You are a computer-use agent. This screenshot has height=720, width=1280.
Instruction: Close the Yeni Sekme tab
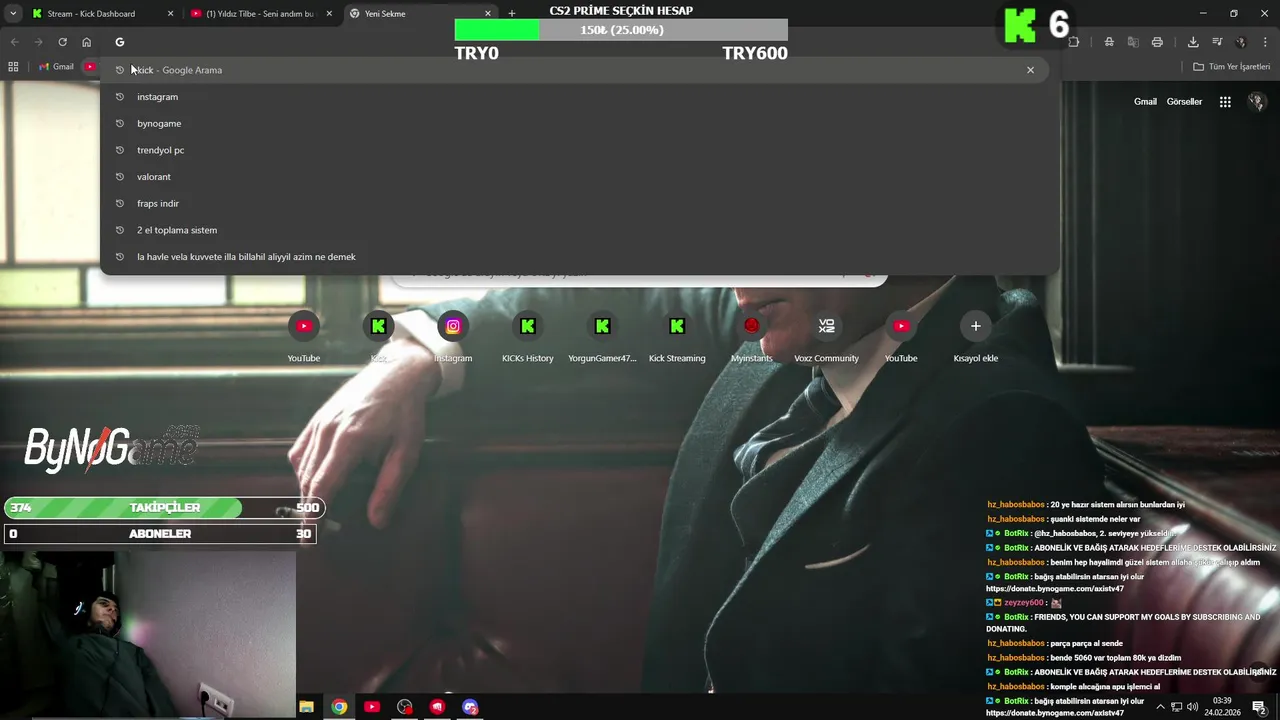click(x=488, y=14)
